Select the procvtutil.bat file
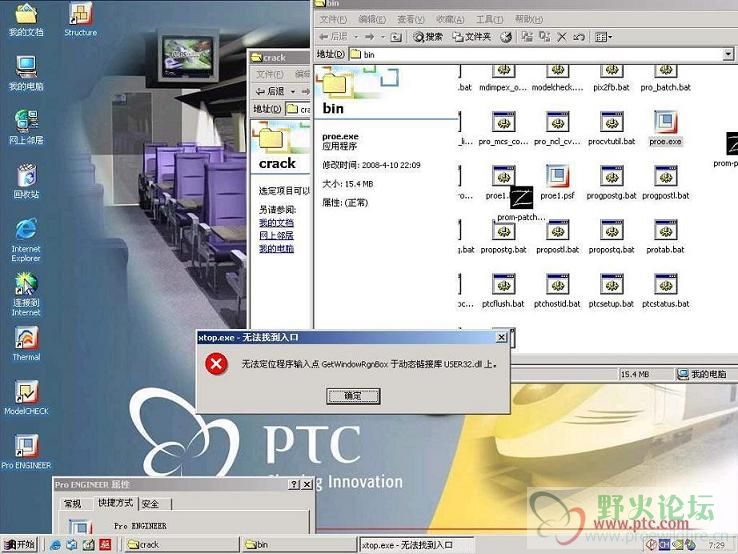The height and width of the screenshot is (554, 738). 611,128
